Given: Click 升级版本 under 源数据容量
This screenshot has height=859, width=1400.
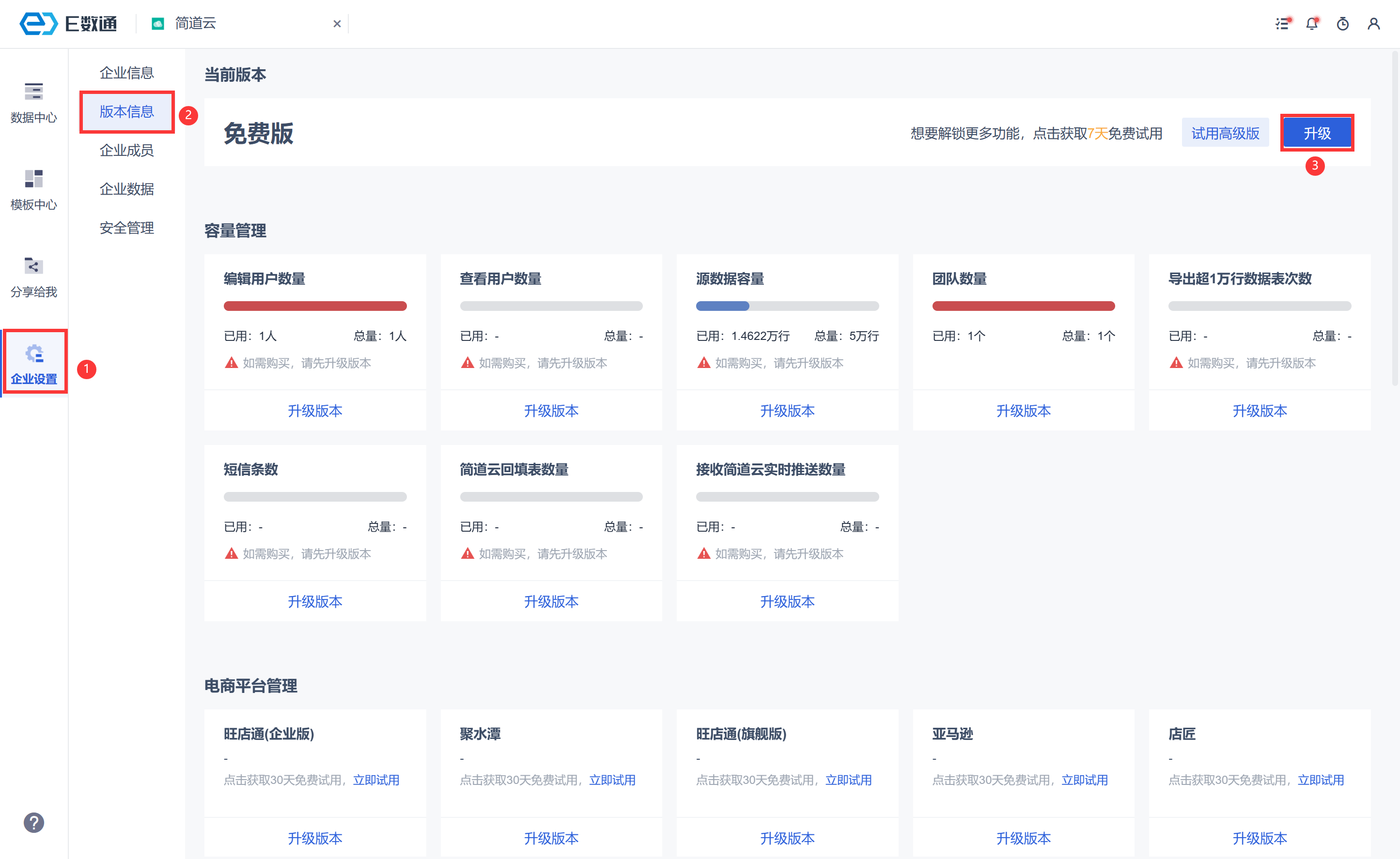Looking at the screenshot, I should point(787,410).
